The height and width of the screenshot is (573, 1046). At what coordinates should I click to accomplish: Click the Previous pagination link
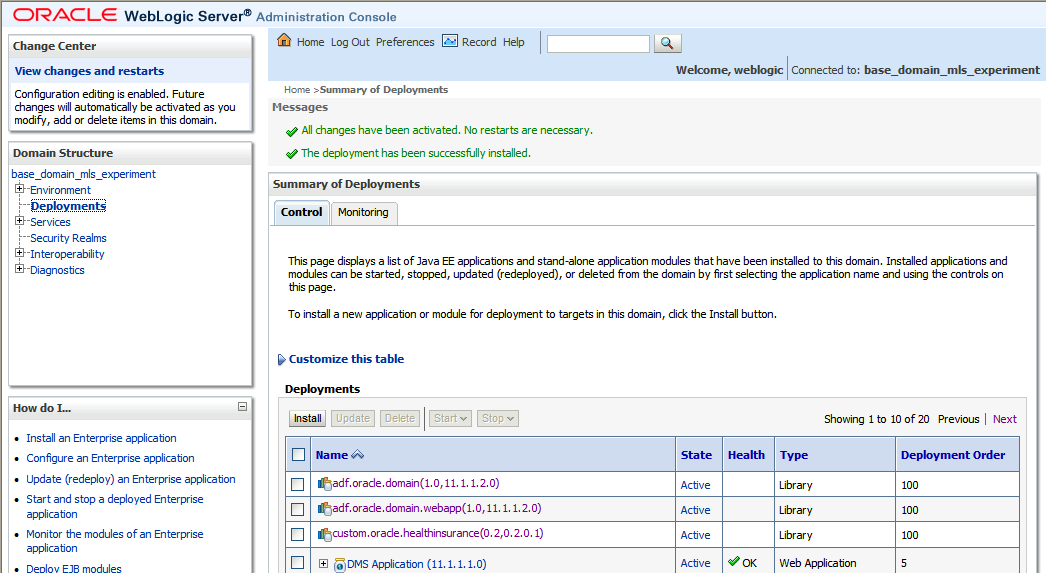[959, 419]
